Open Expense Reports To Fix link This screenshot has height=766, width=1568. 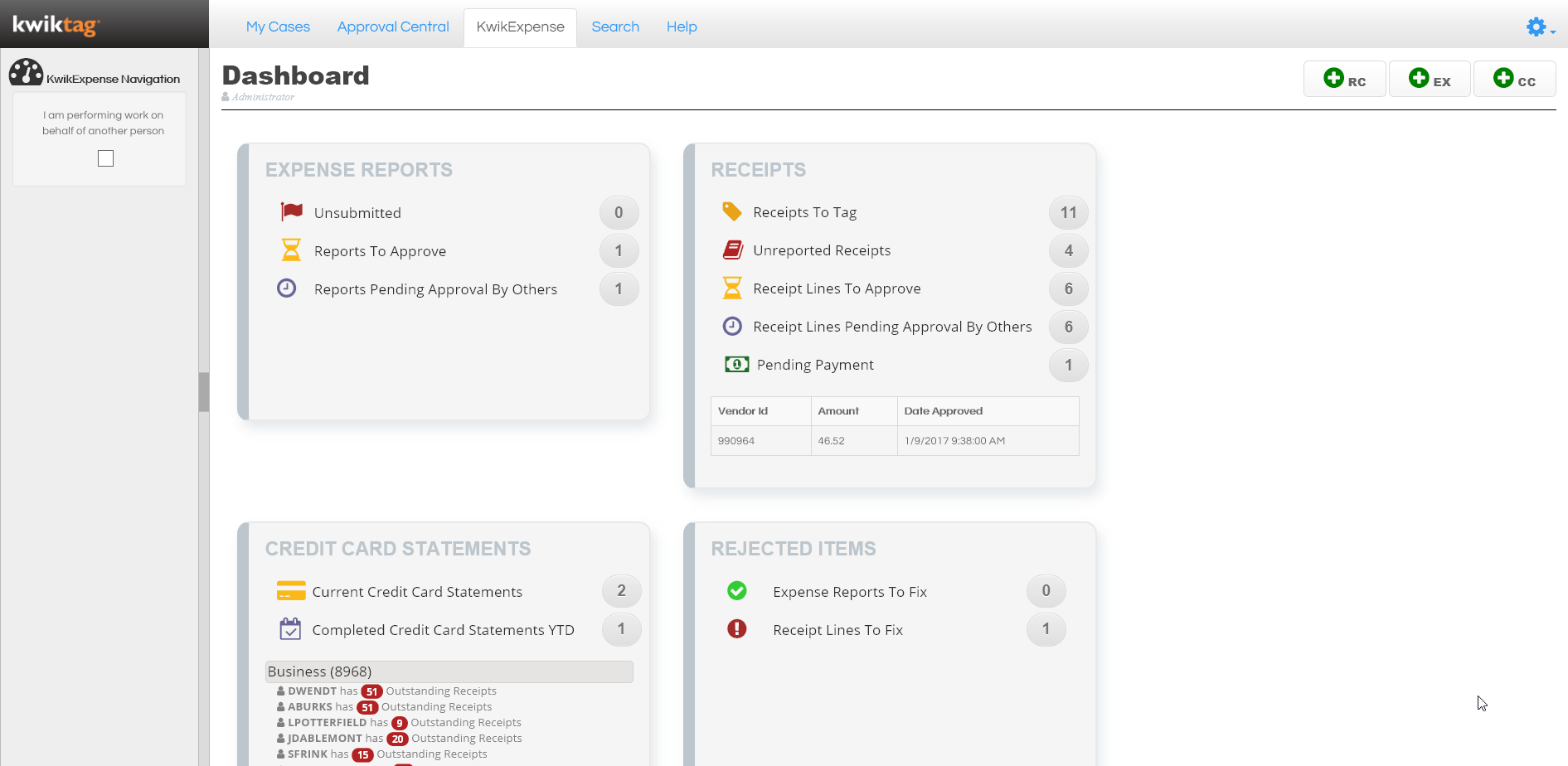[x=850, y=592]
